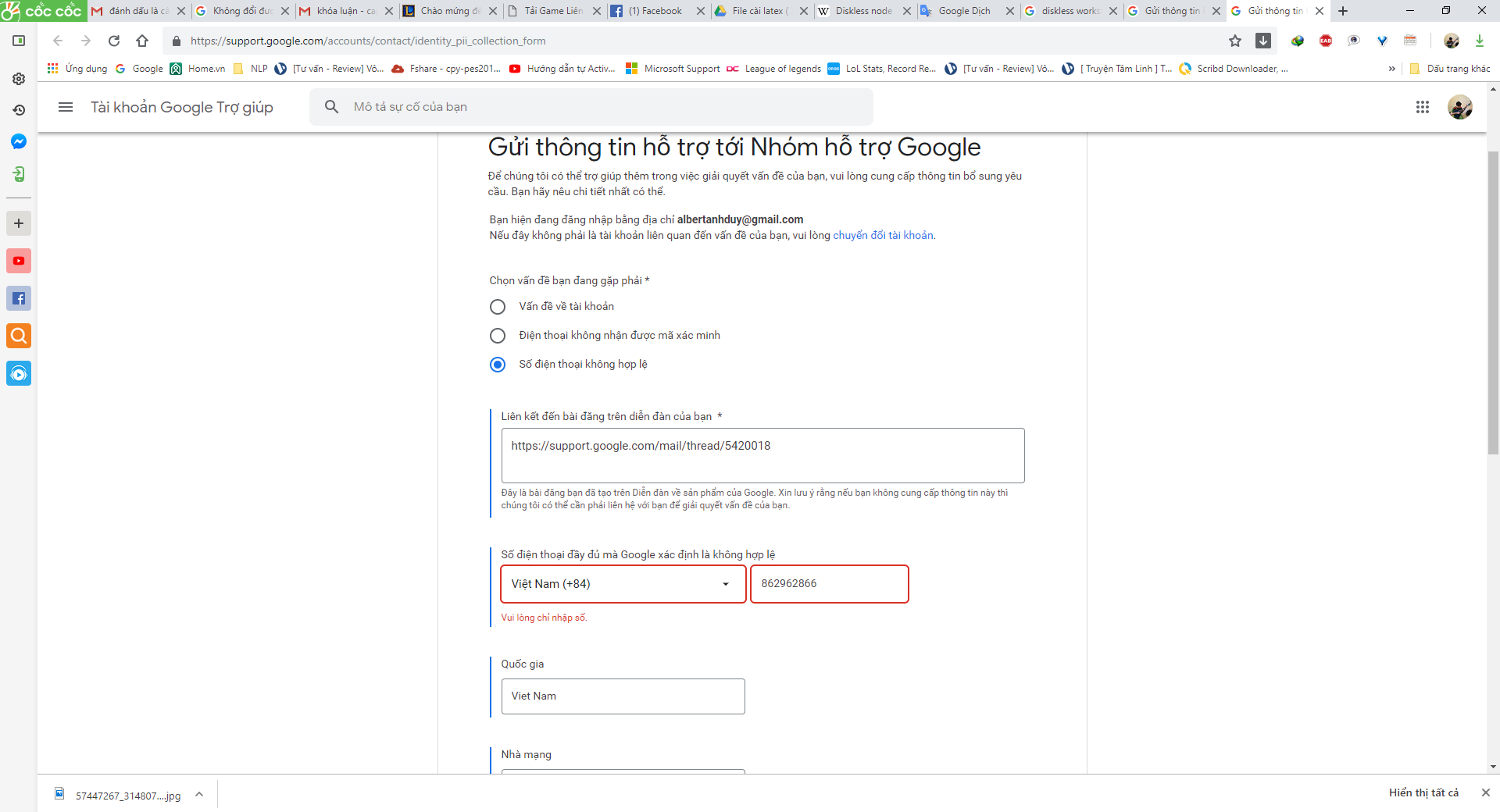The width and height of the screenshot is (1500, 812).
Task: Open Google account avatar on page
Action: tap(1460, 107)
